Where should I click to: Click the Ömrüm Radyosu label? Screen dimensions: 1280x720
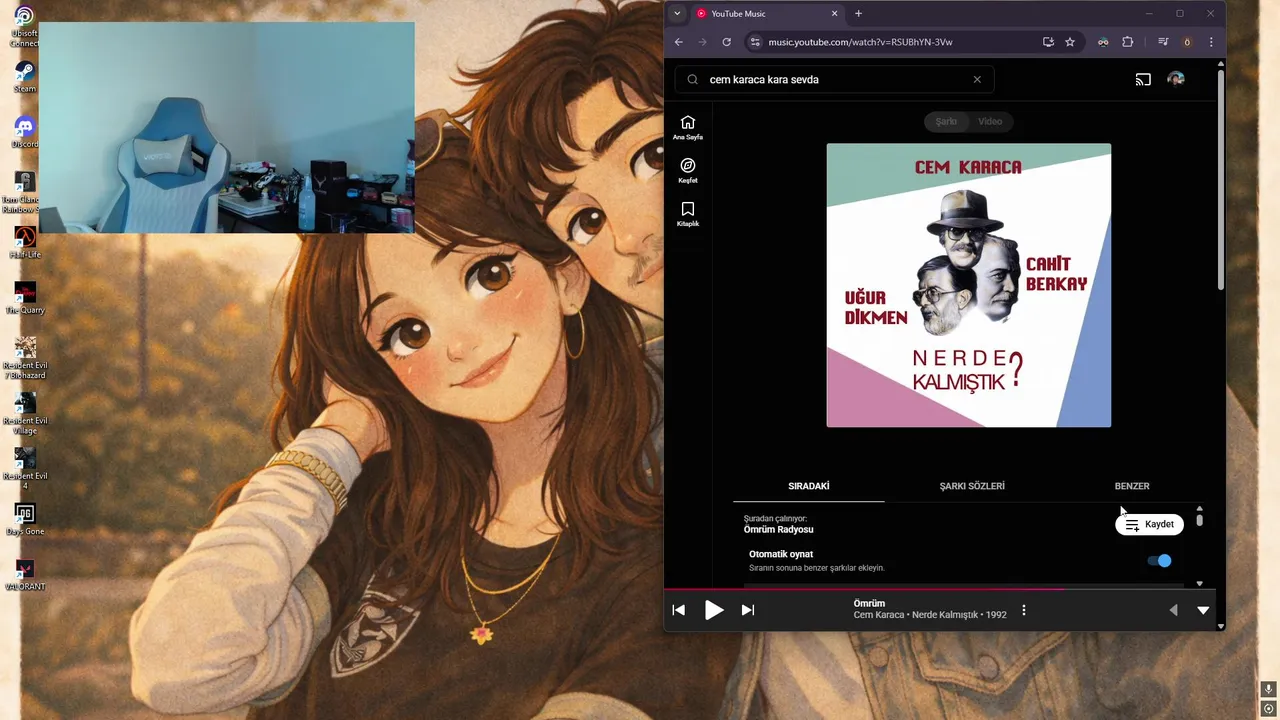pyautogui.click(x=778, y=530)
